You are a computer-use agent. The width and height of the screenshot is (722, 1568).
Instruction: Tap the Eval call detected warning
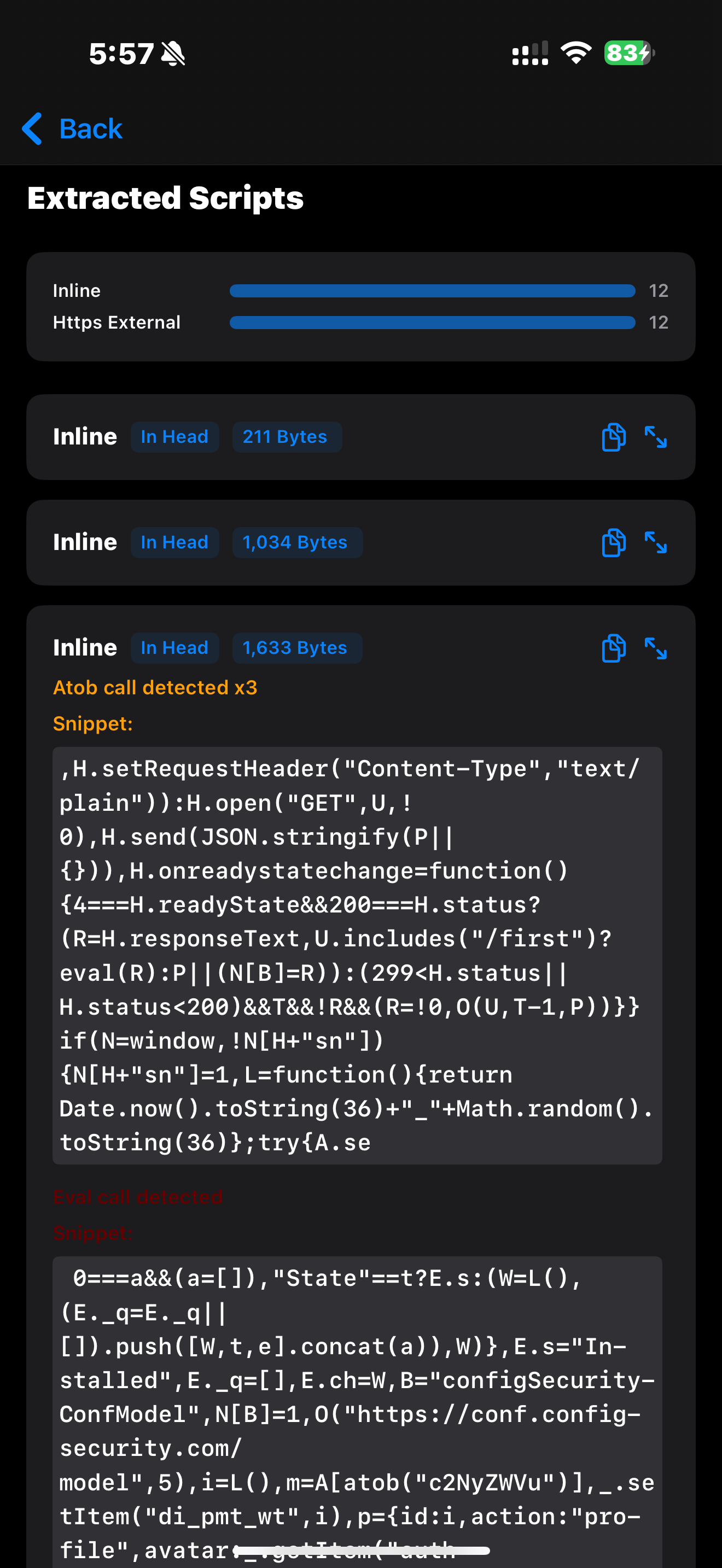tap(138, 1197)
